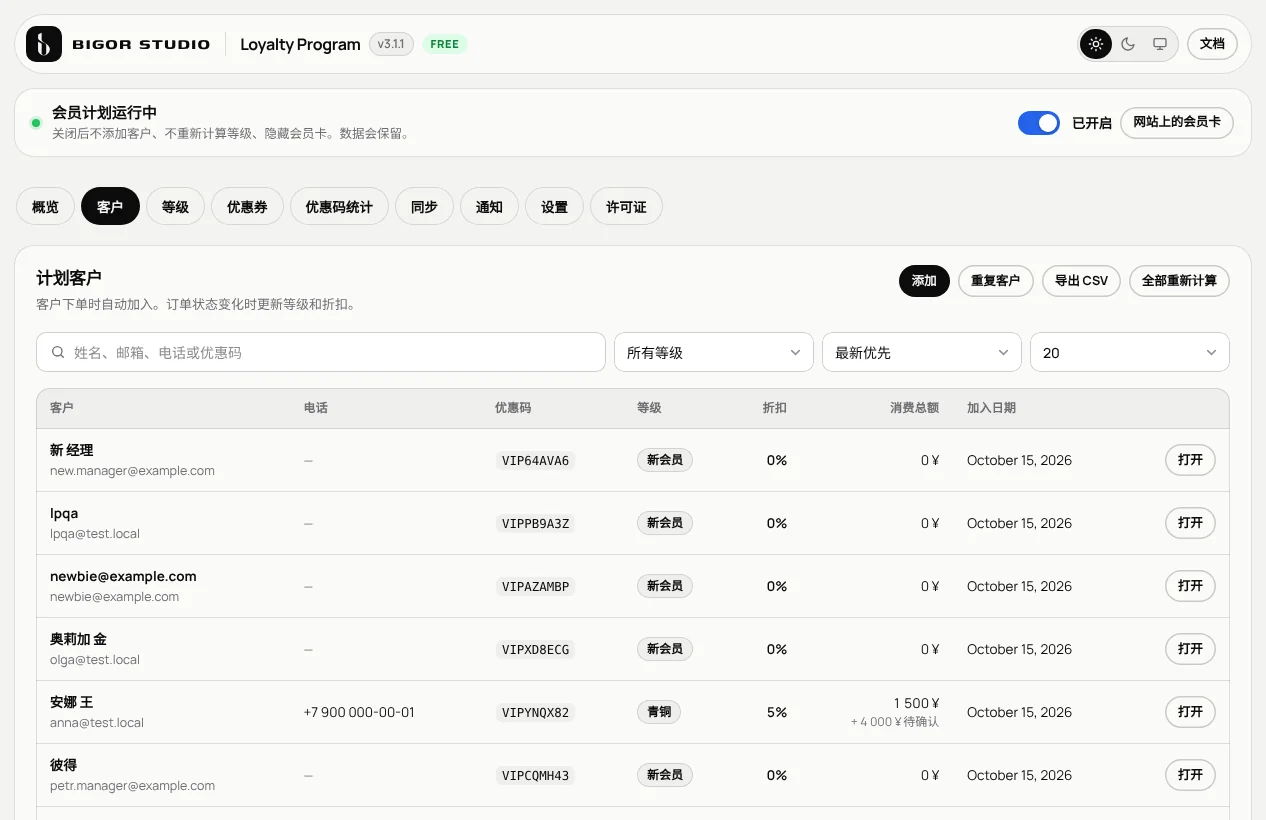Click the 折扣 column header
Viewport: 1266px width, 820px height.
tap(775, 408)
